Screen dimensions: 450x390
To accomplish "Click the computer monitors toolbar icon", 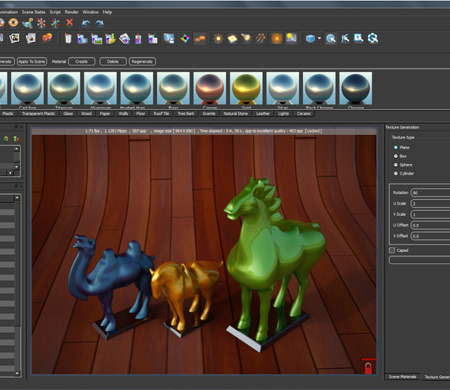I will pyautogui.click(x=169, y=38).
